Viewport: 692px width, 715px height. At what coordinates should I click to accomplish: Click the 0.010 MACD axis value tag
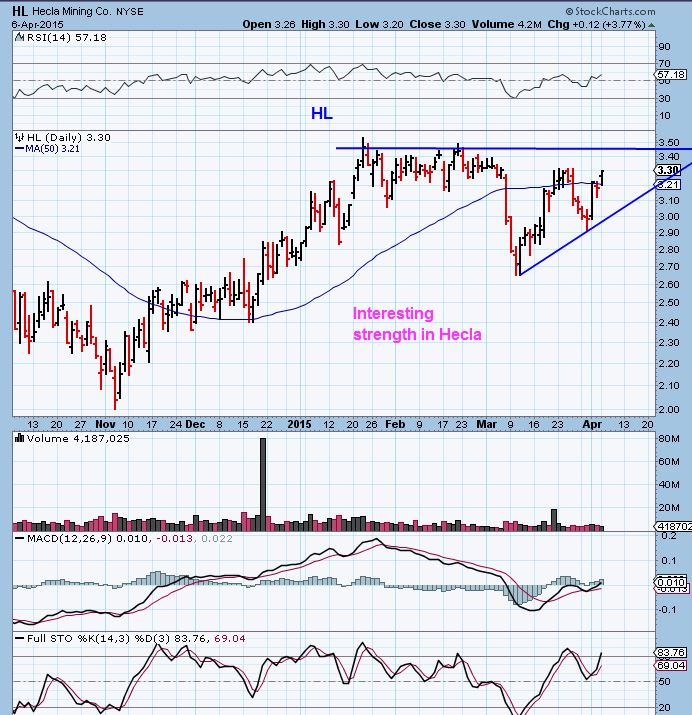click(671, 582)
